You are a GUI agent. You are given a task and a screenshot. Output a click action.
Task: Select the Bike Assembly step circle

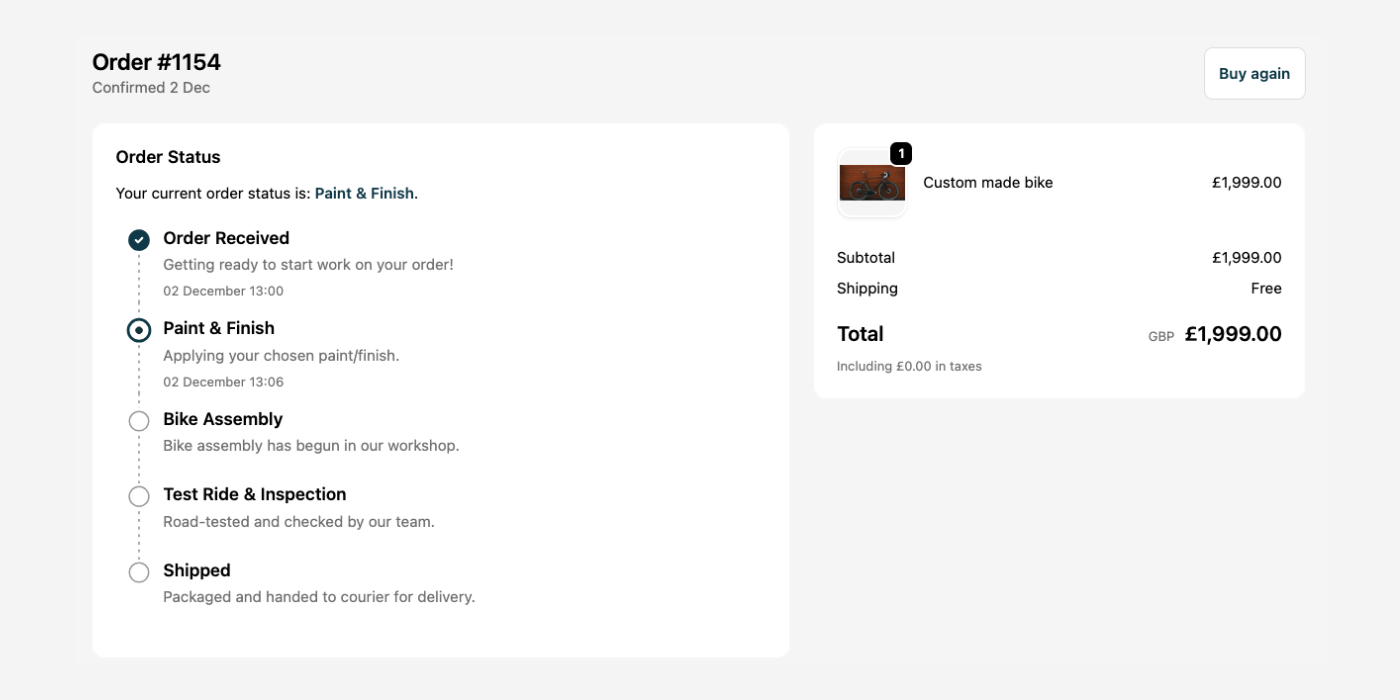click(139, 420)
